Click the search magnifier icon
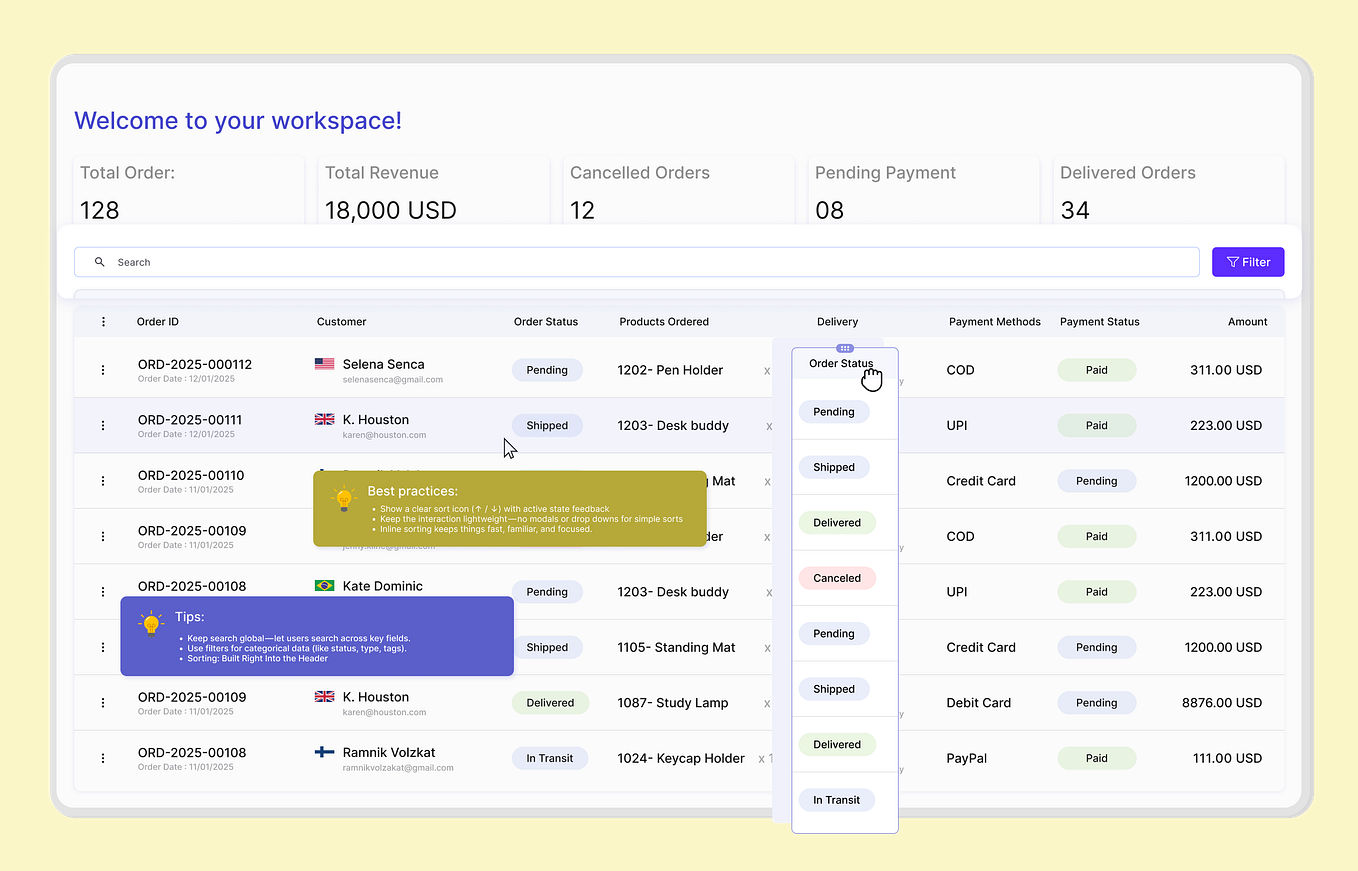Viewport: 1358px width, 871px height. [x=99, y=261]
